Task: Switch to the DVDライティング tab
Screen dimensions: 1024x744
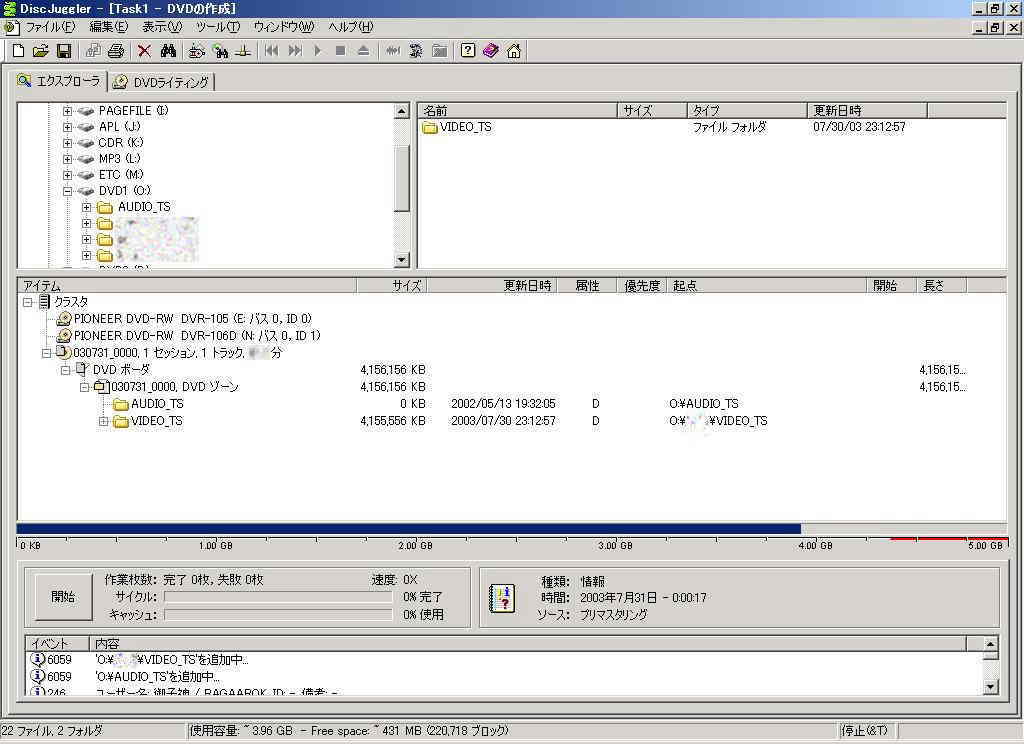Action: [x=161, y=82]
